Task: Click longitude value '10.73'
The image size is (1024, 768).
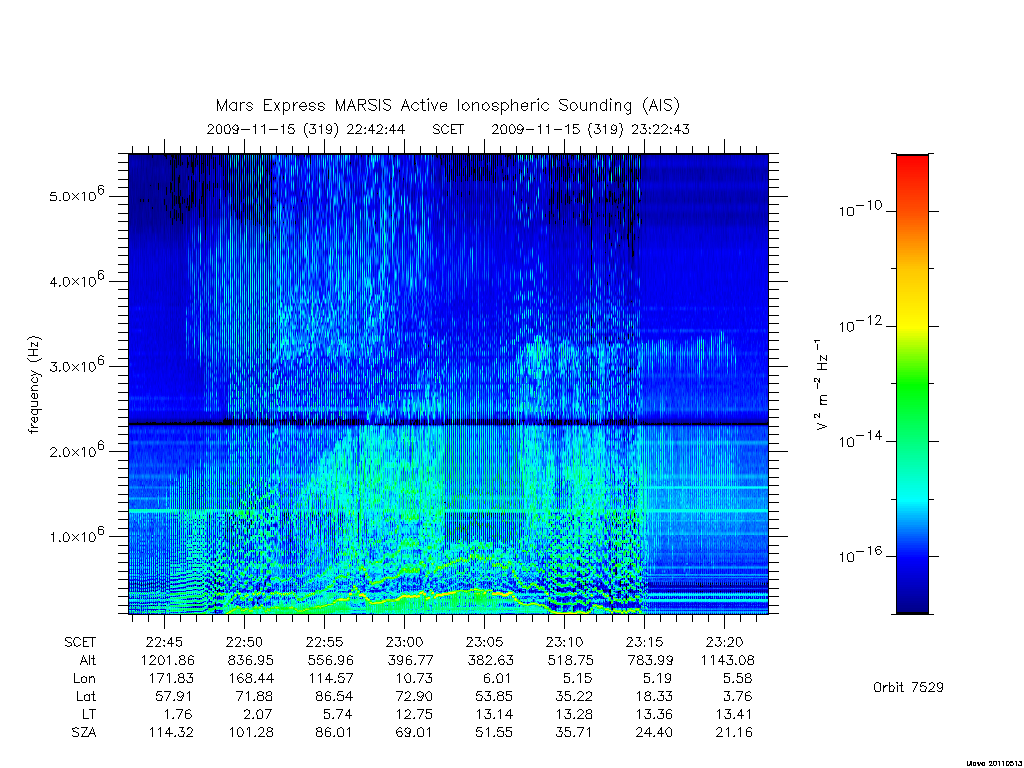Action: point(414,679)
